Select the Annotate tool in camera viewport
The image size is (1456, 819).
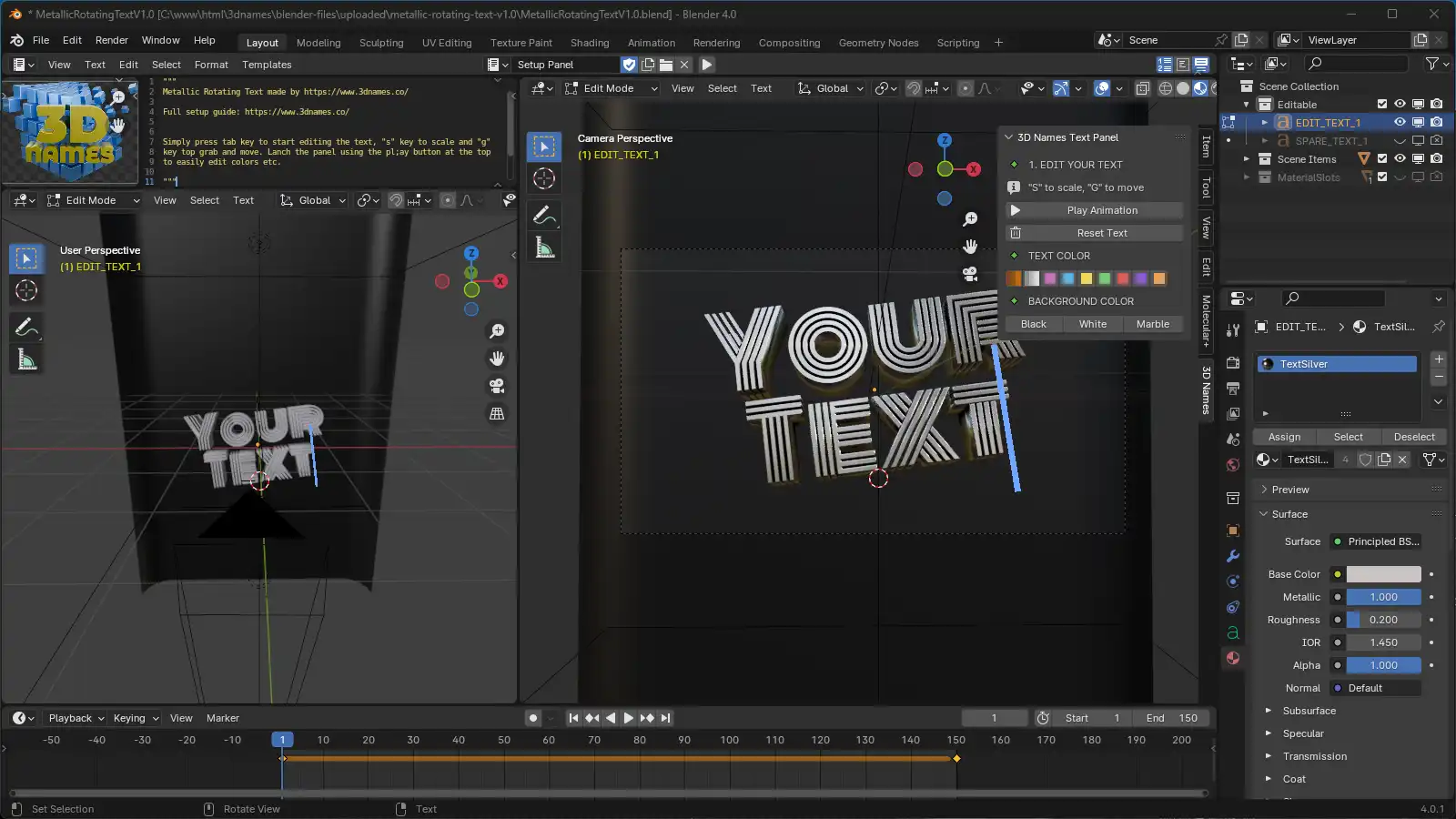(544, 216)
